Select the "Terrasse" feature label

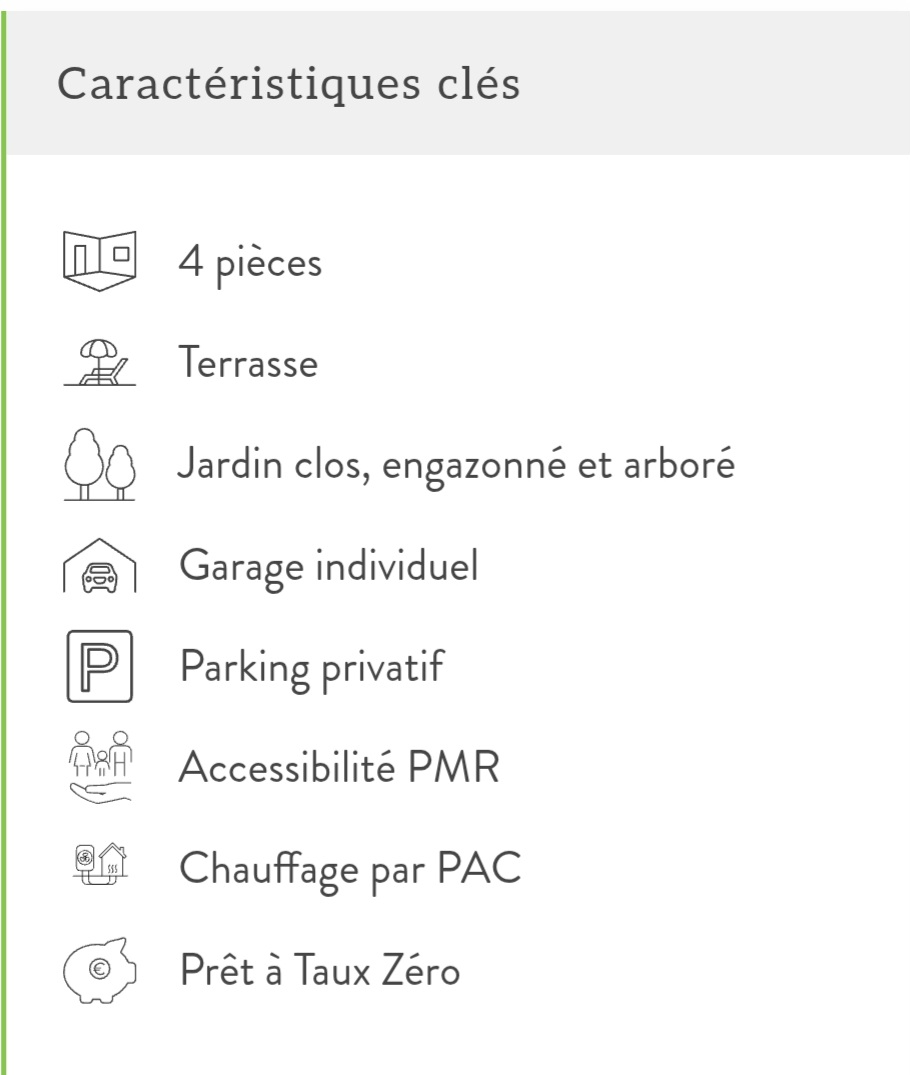tap(248, 362)
